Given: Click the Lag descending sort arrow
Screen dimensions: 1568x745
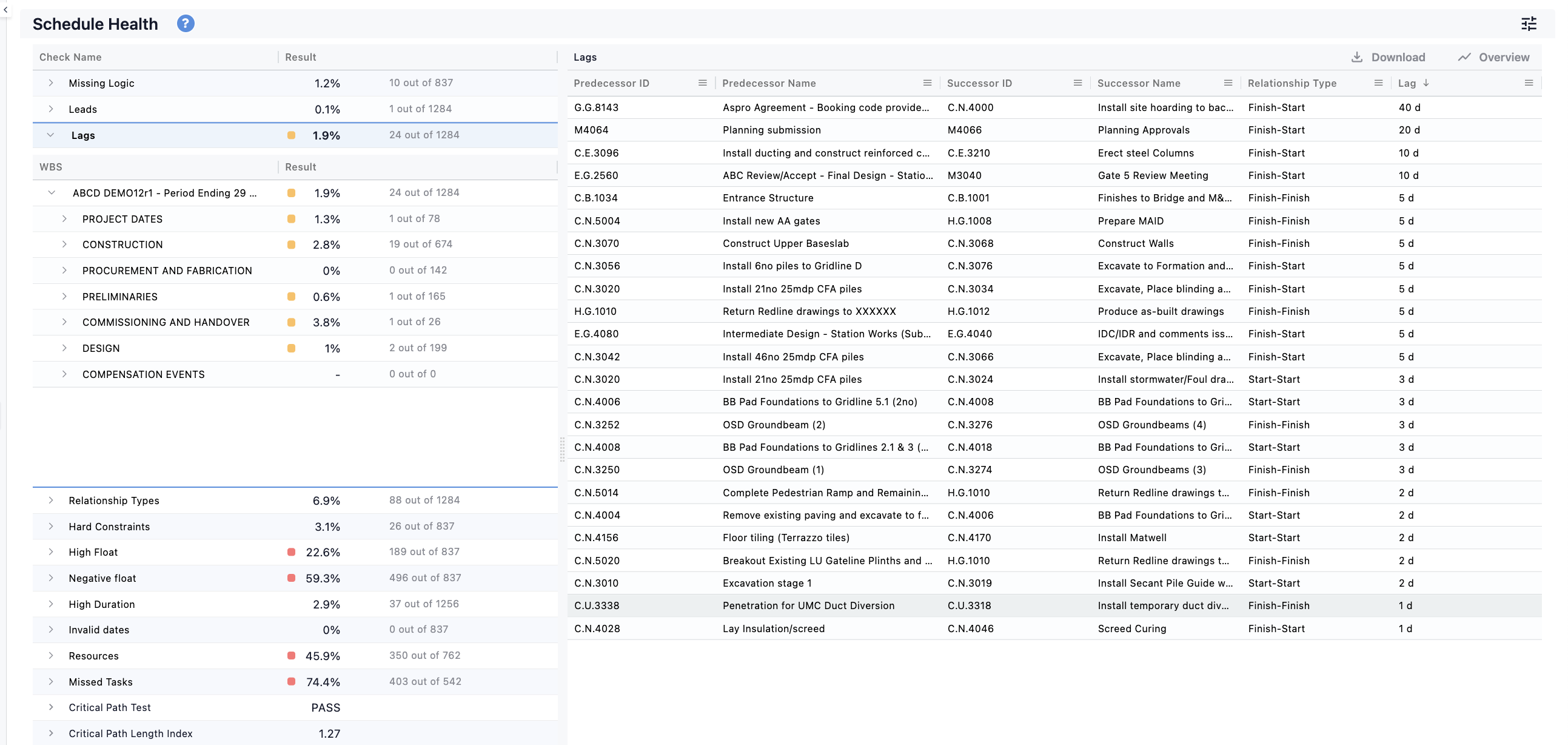Looking at the screenshot, I should [1426, 83].
